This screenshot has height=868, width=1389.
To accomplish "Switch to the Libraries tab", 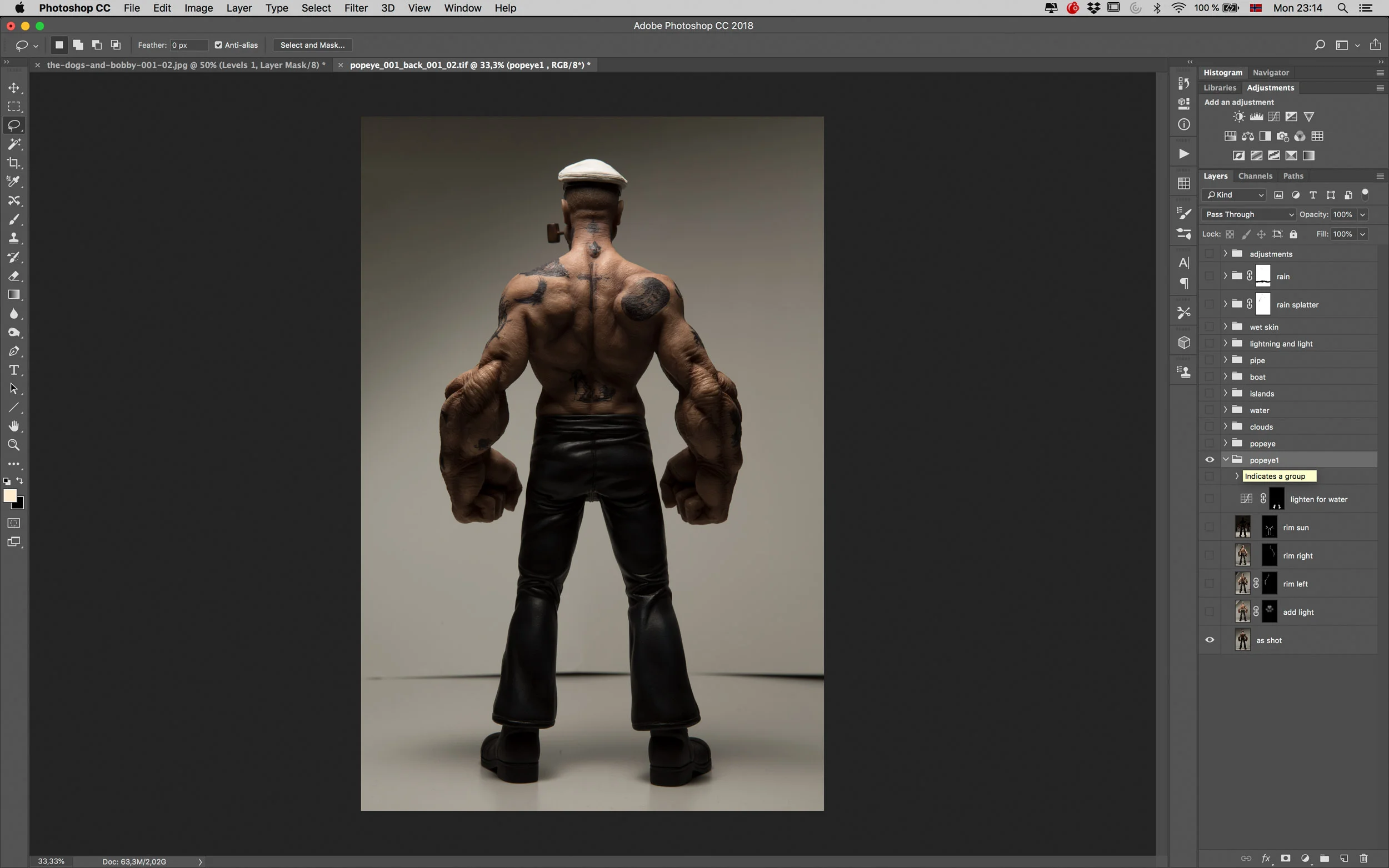I will 1220,87.
